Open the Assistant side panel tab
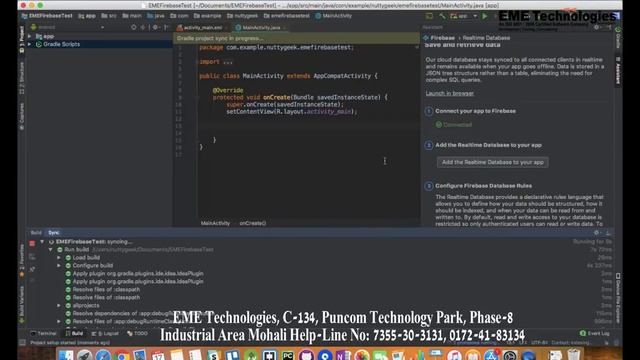 618,71
